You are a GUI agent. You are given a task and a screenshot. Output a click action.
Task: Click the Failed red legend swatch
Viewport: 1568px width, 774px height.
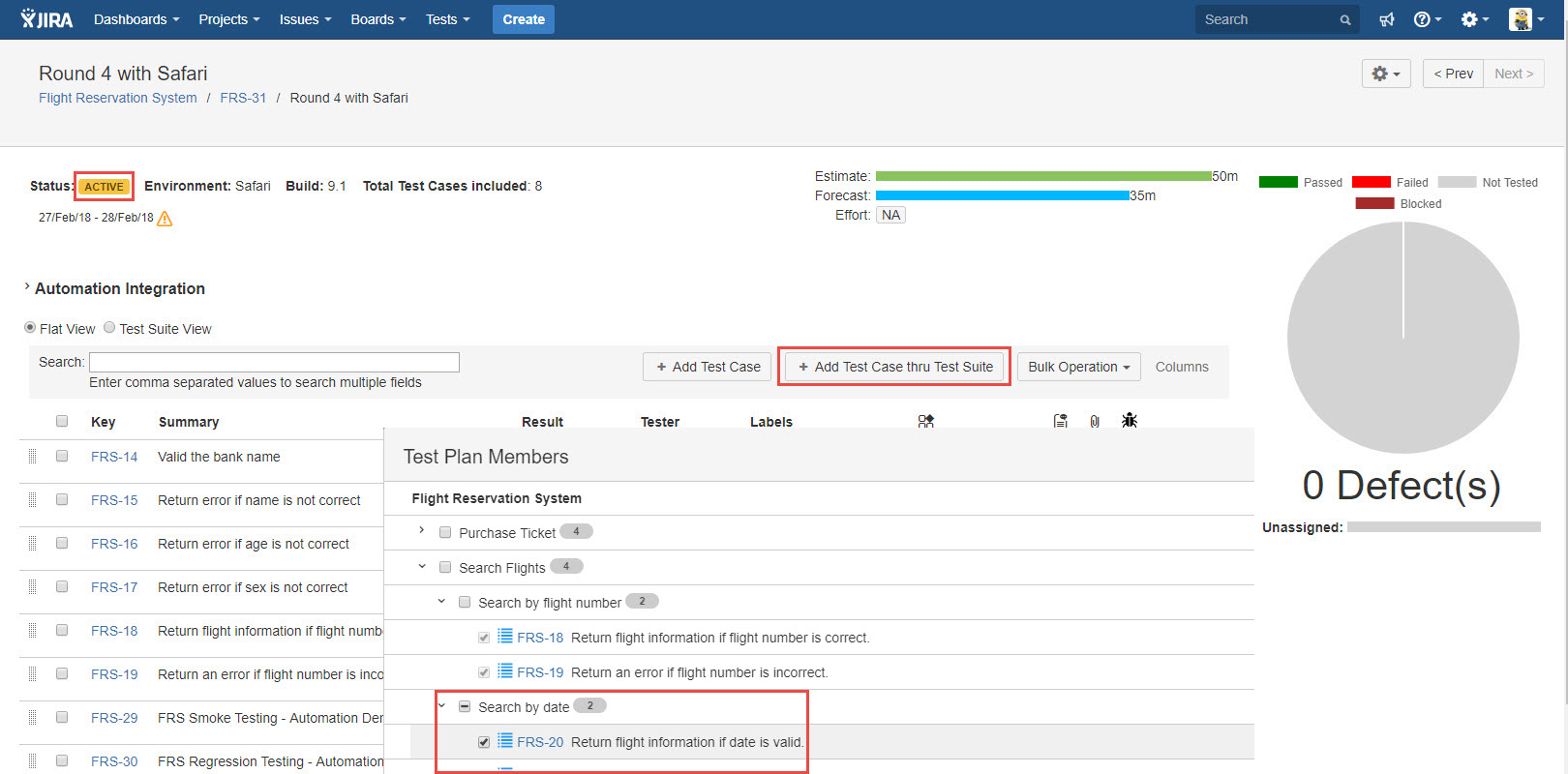click(1371, 182)
